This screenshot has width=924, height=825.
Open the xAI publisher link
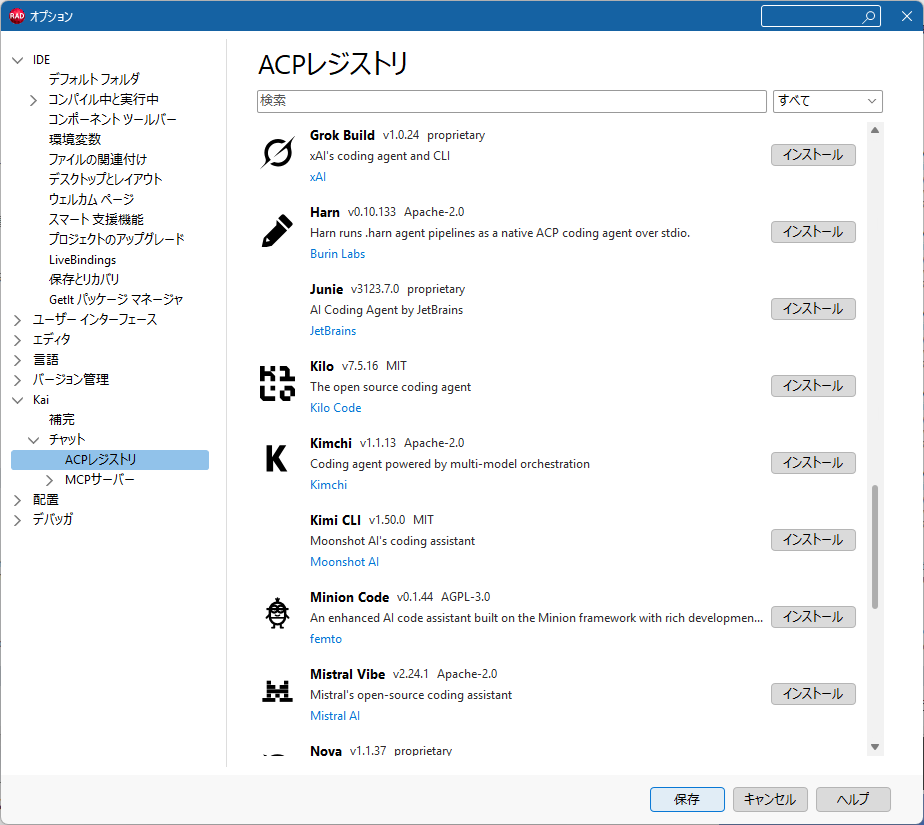(318, 177)
